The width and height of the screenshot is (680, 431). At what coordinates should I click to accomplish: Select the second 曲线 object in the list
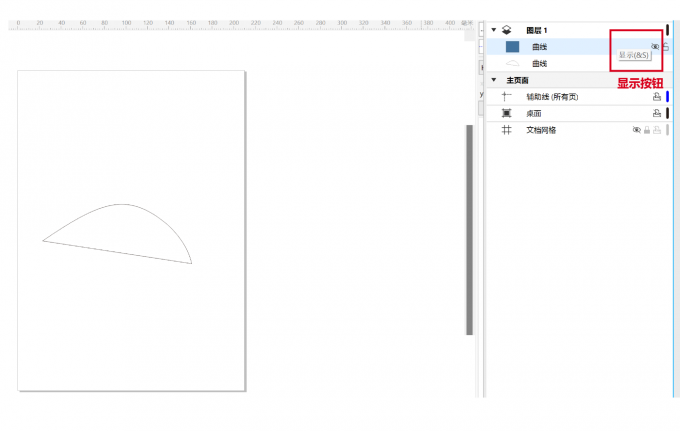(537, 63)
